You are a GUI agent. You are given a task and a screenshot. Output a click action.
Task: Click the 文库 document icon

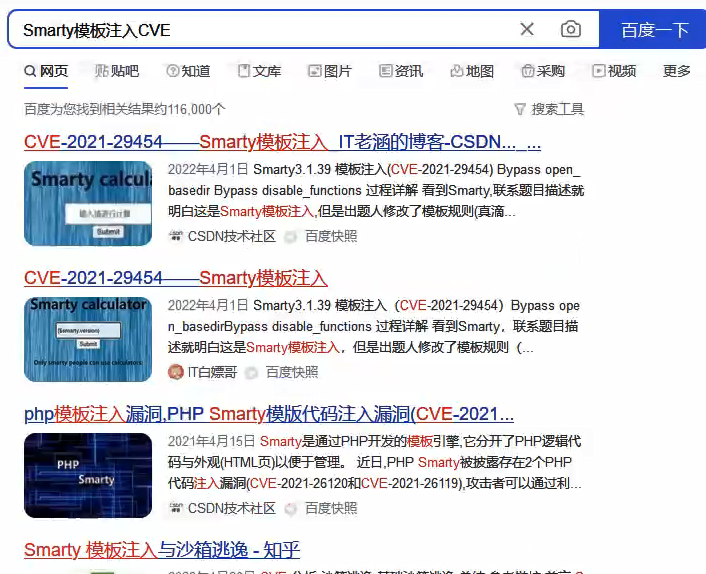tap(244, 71)
